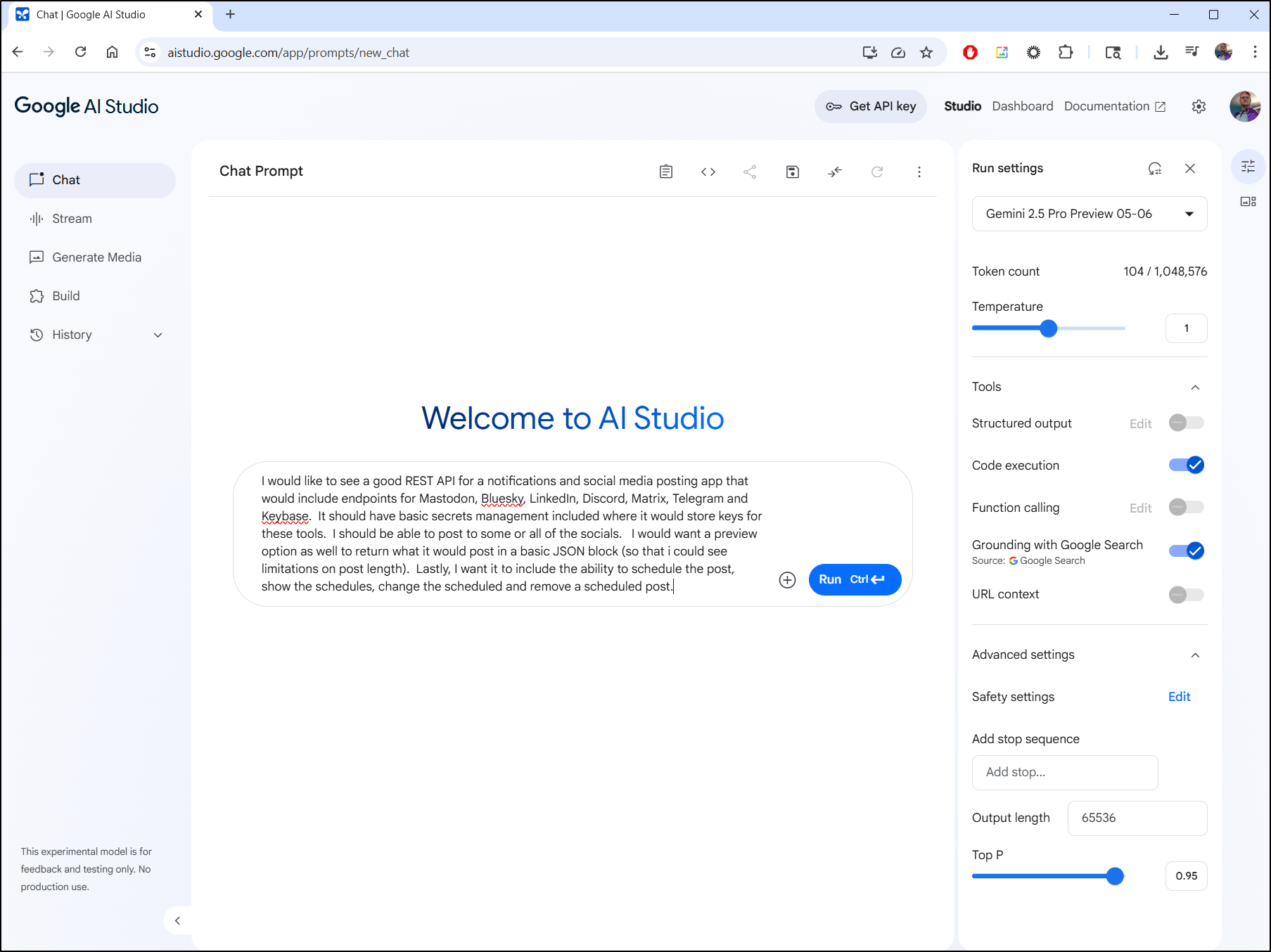Open Stream in the sidebar
Viewport: 1271px width, 952px height.
pos(95,219)
